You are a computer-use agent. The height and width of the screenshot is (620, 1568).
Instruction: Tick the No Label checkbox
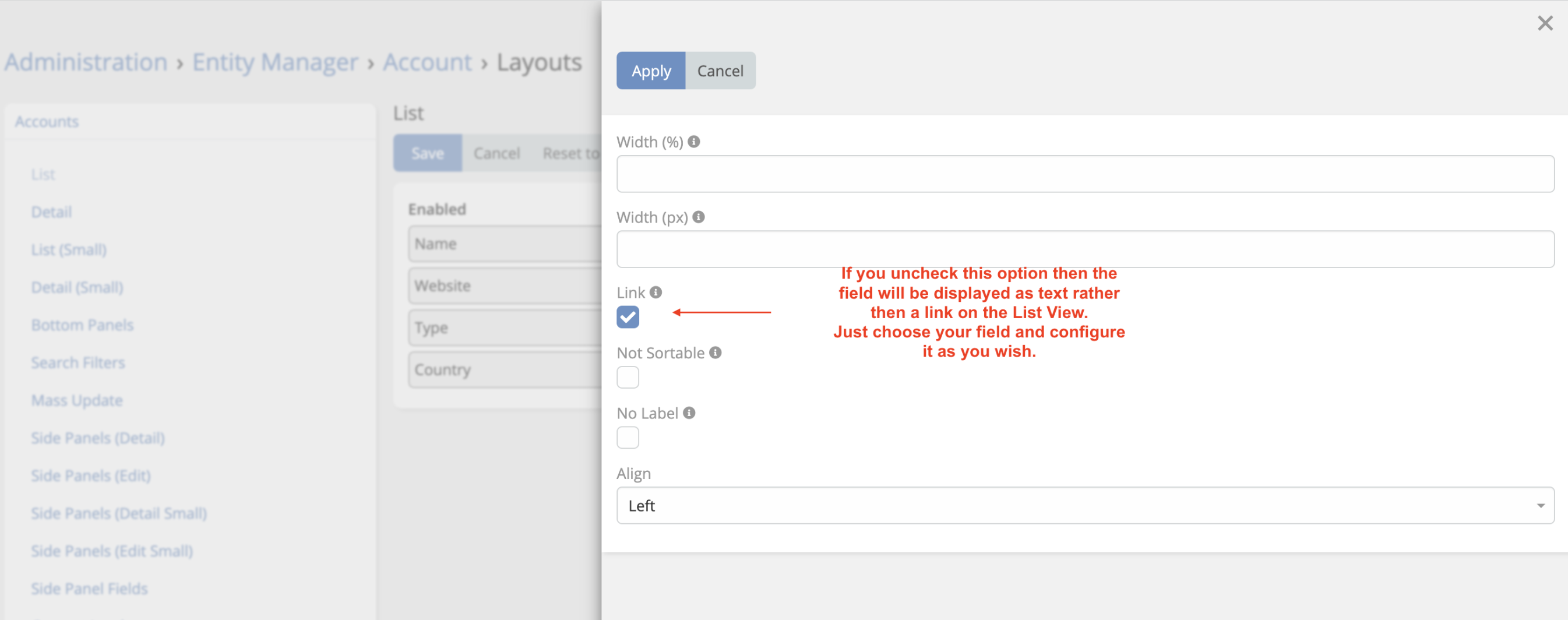[x=628, y=438]
